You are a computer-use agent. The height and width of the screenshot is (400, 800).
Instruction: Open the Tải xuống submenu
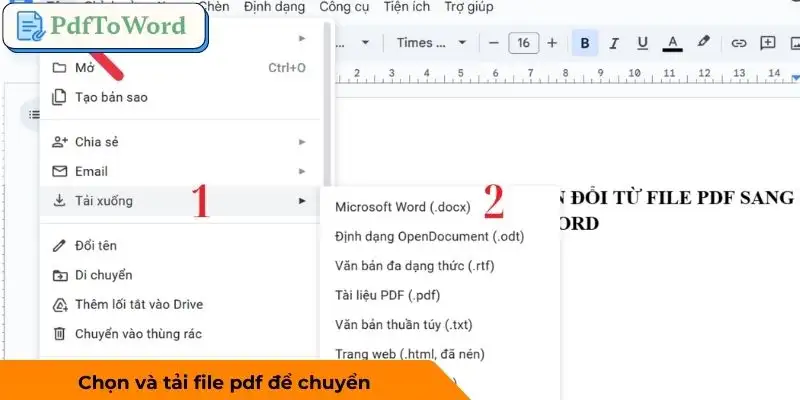tap(180, 201)
